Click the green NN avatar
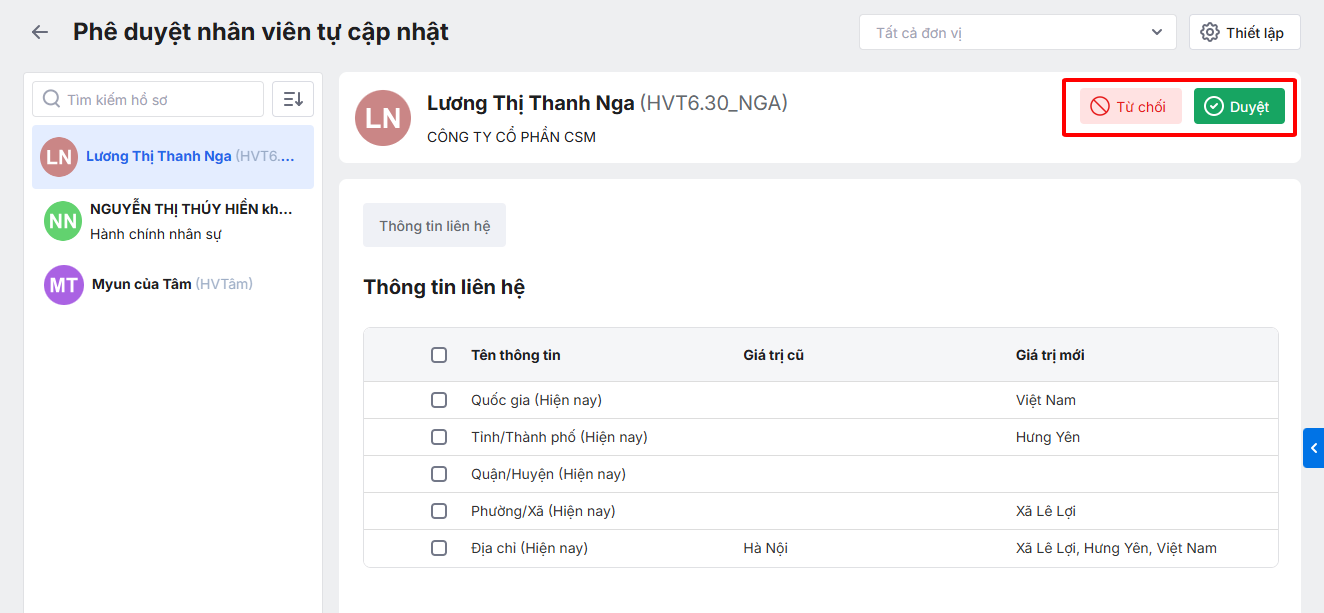 pos(63,221)
